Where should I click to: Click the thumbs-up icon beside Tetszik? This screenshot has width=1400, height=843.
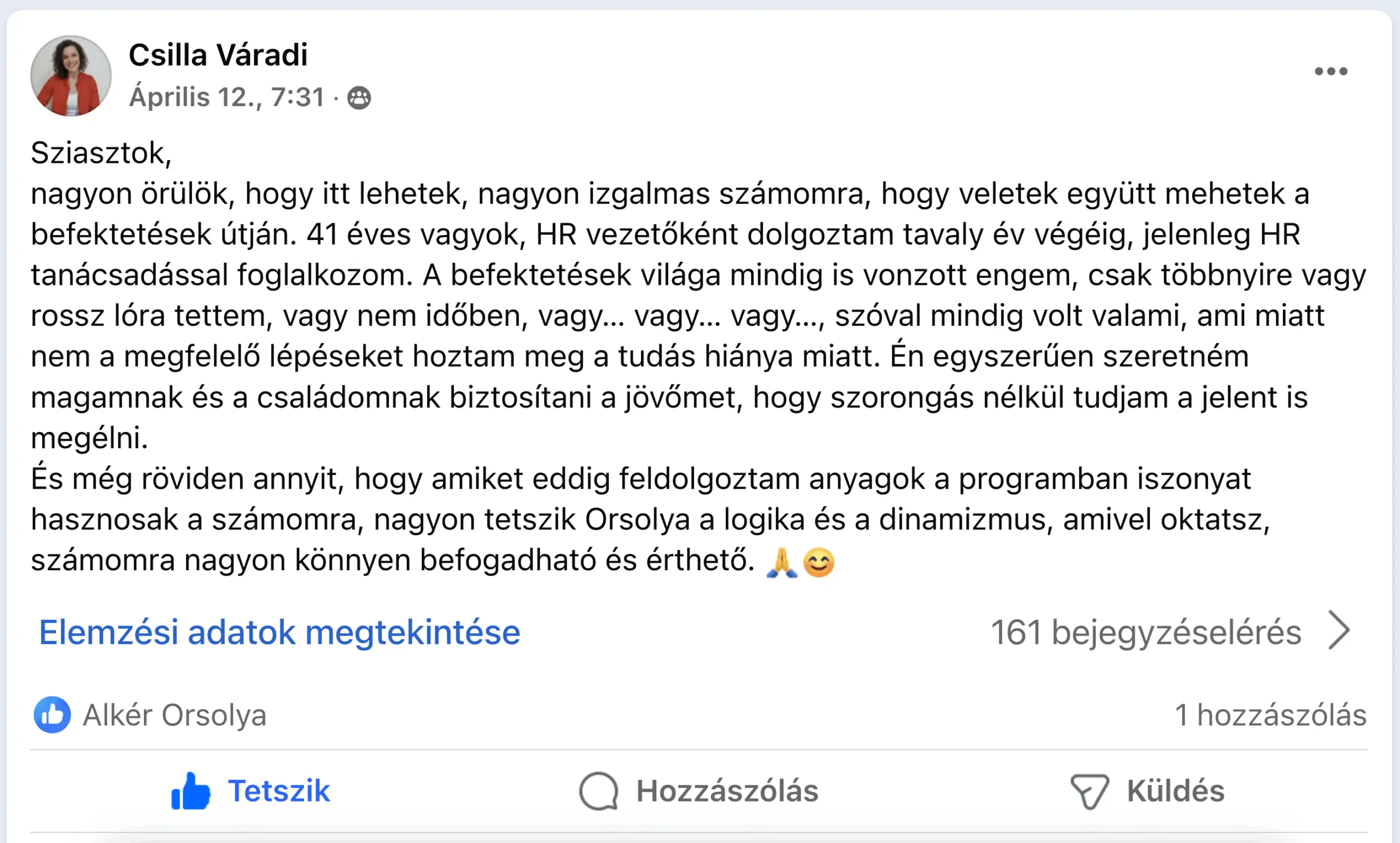click(x=190, y=791)
